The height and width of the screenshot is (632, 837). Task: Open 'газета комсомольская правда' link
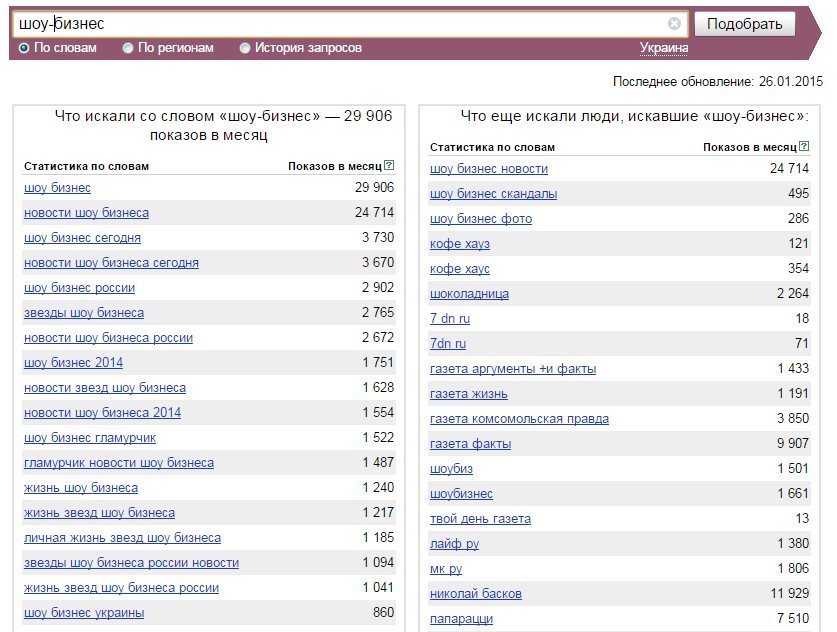click(519, 420)
